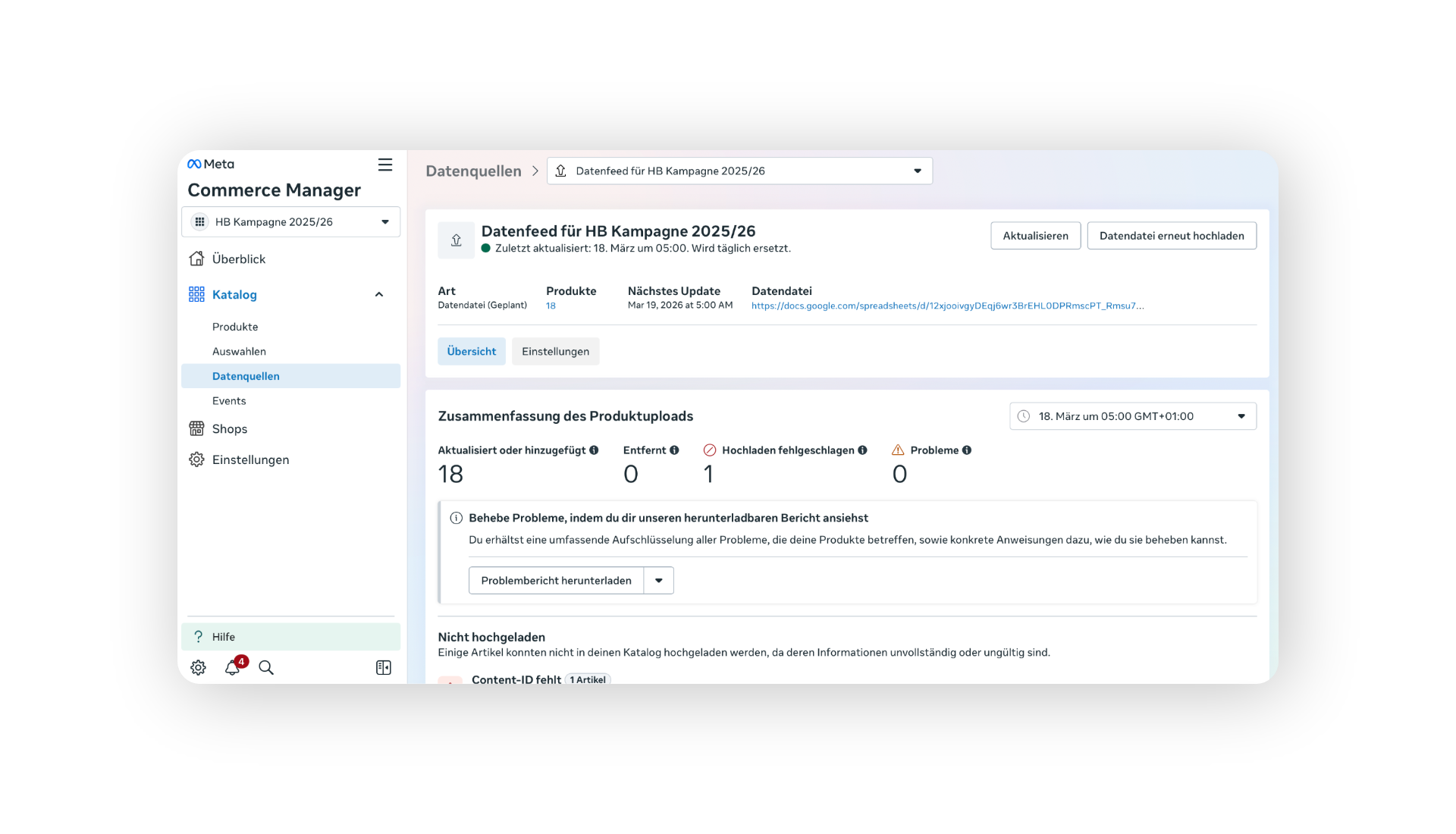The image size is (1456, 834).
Task: Click info icon beside Aktualisiert oder hinzugefügt
Action: pos(594,450)
